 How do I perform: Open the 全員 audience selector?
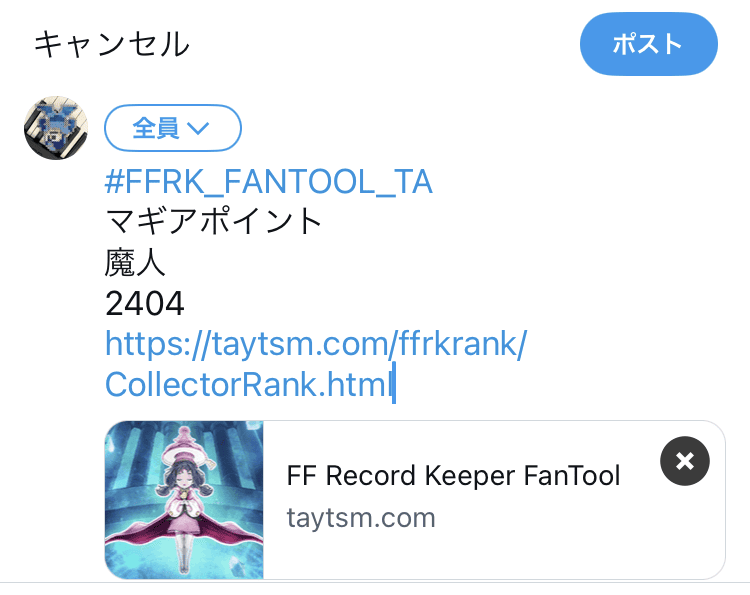[x=173, y=128]
